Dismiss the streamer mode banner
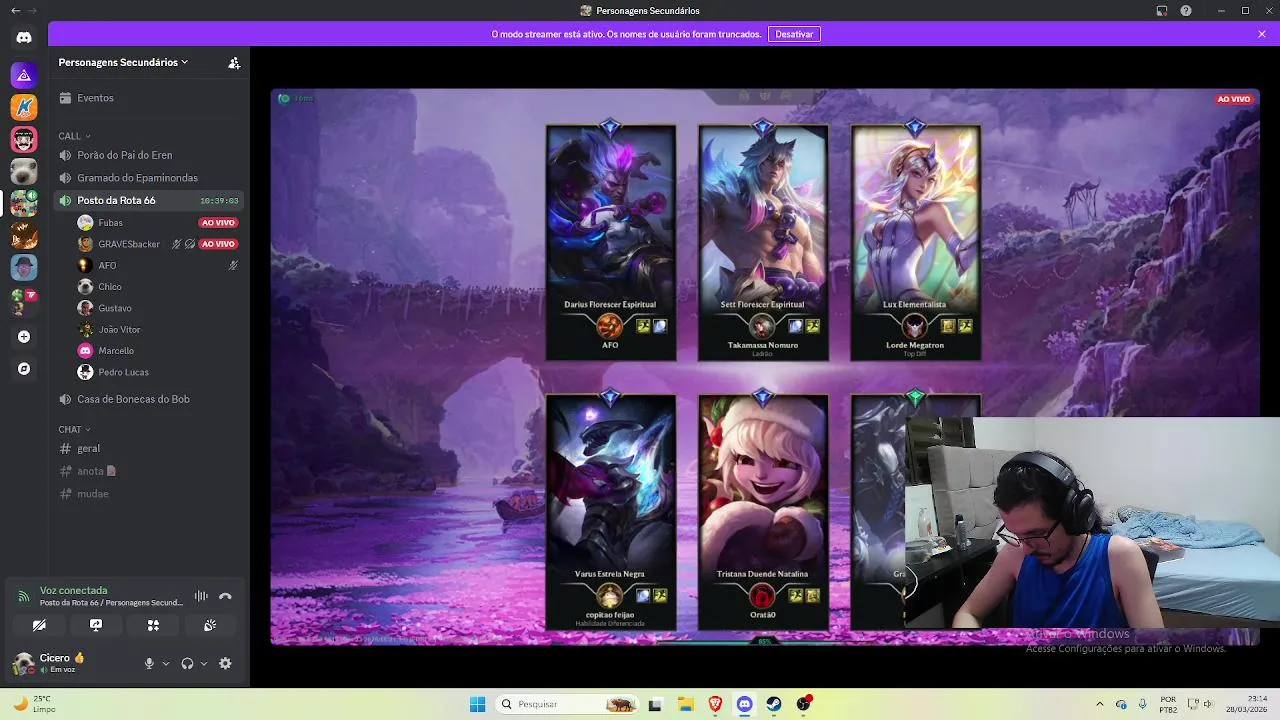 coord(1261,34)
